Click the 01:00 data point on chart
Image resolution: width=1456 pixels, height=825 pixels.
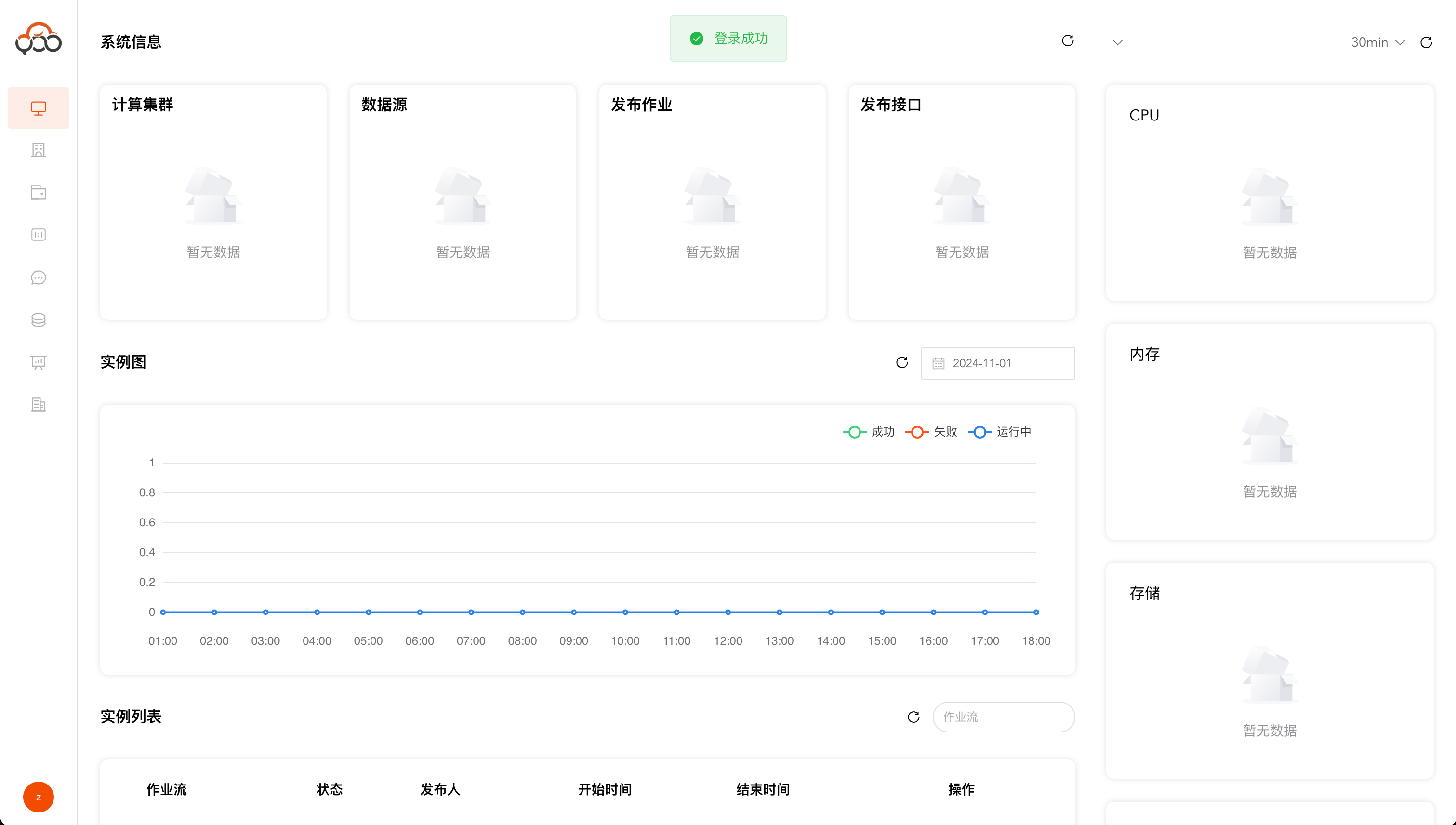162,612
